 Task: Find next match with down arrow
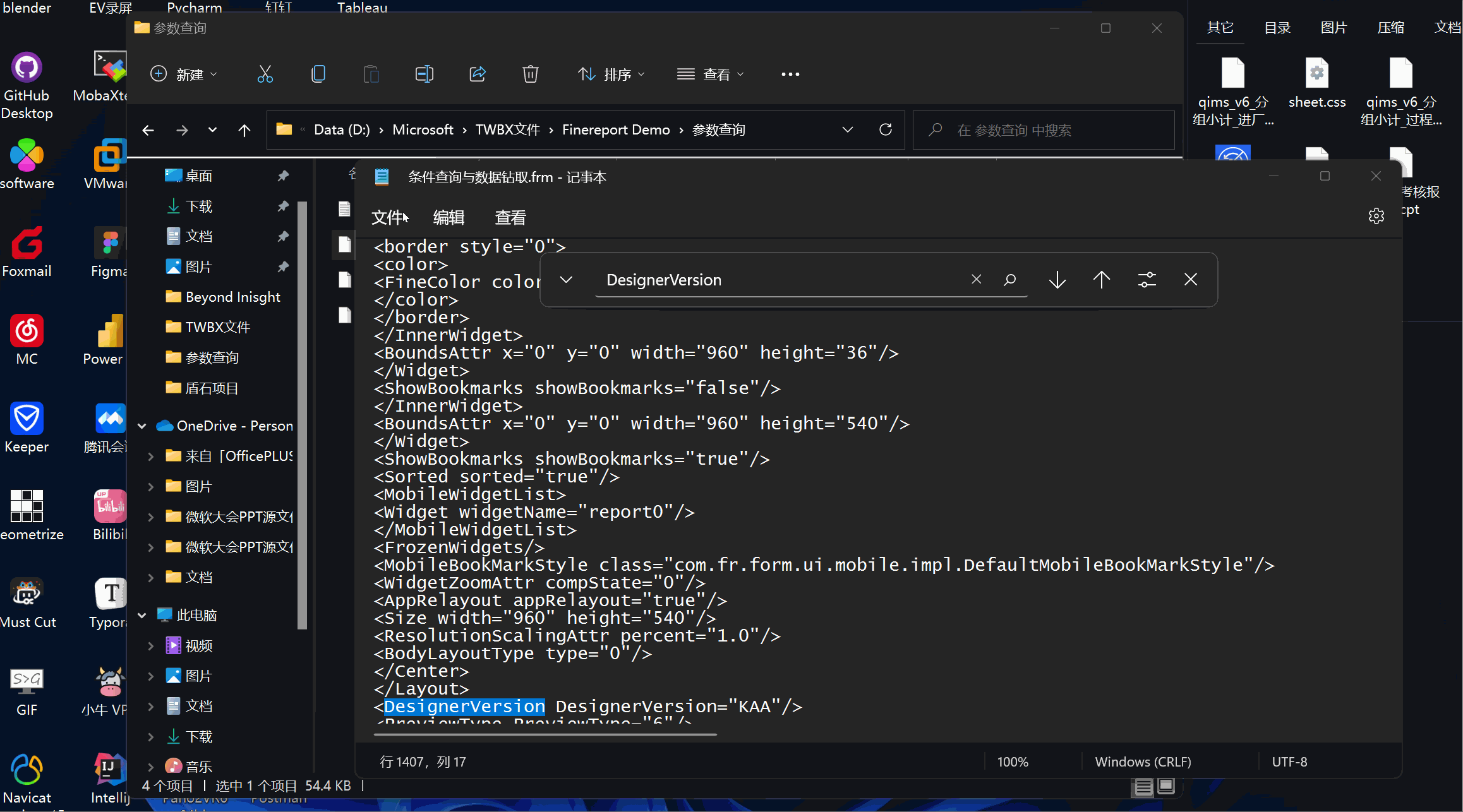(1057, 280)
